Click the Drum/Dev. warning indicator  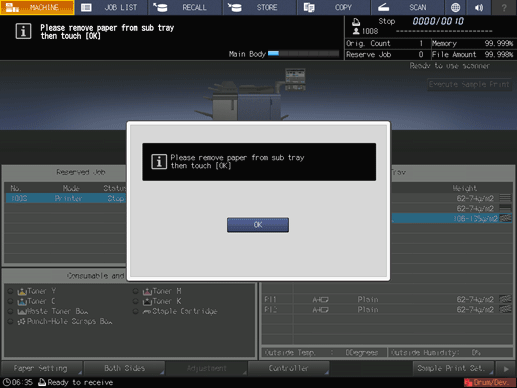point(490,382)
